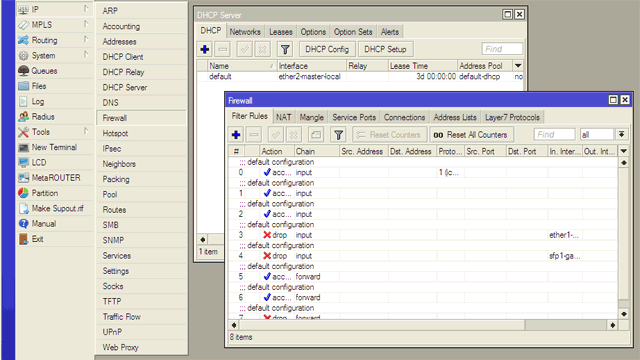Remove firewall rule with minus icon

click(x=254, y=135)
